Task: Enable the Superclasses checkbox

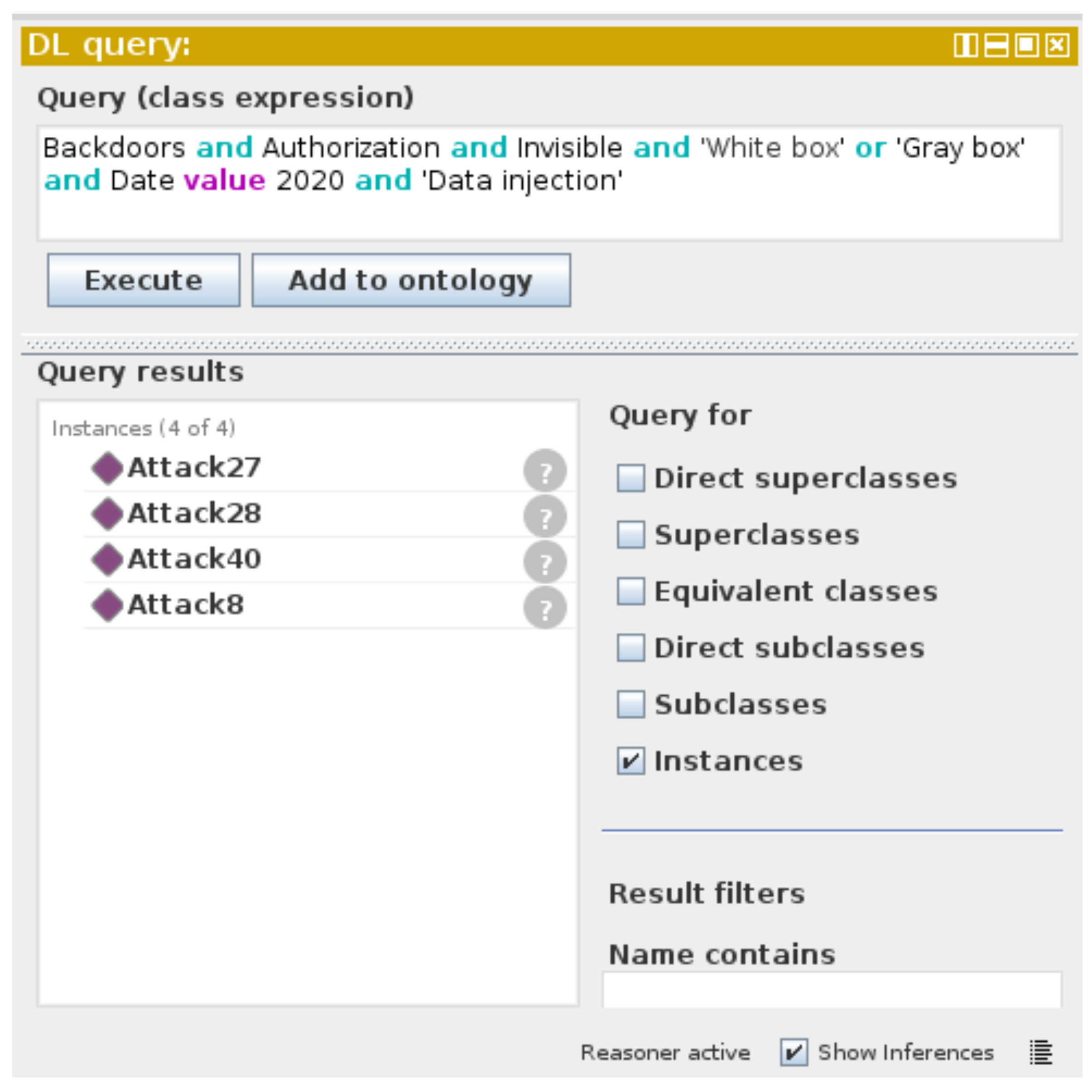Action: point(631,535)
